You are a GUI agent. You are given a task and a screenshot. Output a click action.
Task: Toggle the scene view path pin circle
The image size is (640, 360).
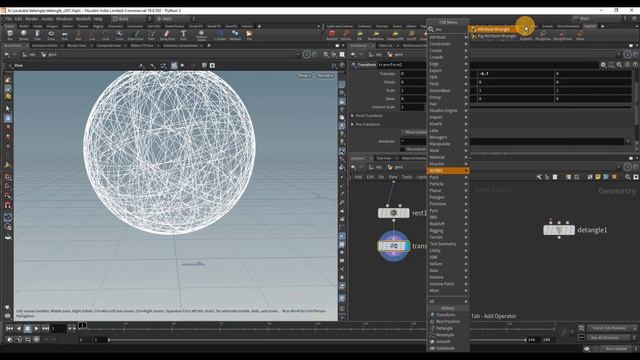(307, 54)
